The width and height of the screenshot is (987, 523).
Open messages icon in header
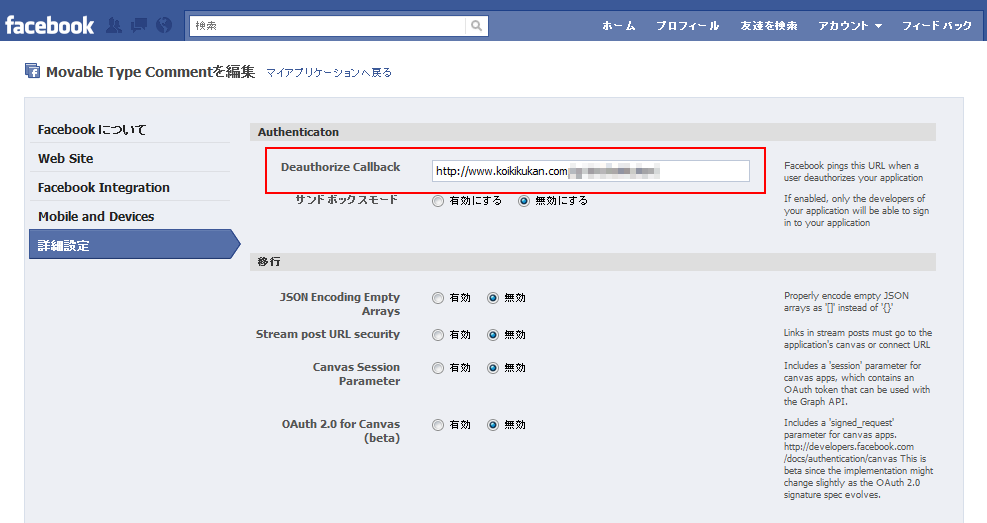click(138, 25)
